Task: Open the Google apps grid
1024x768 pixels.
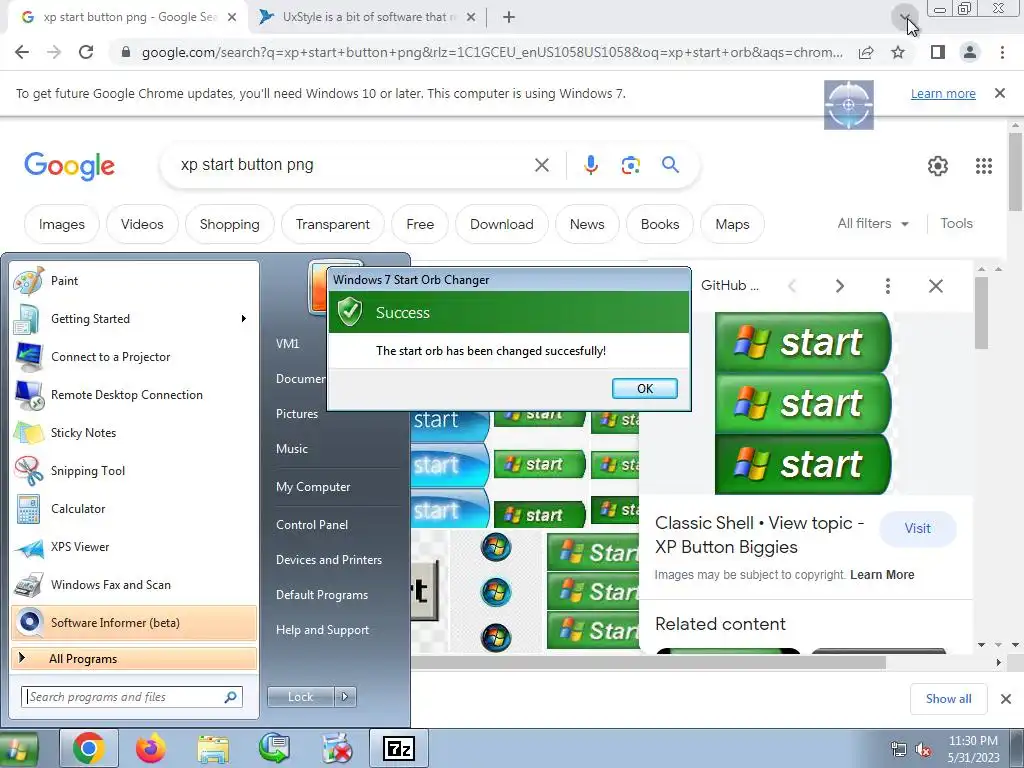Action: click(x=984, y=166)
